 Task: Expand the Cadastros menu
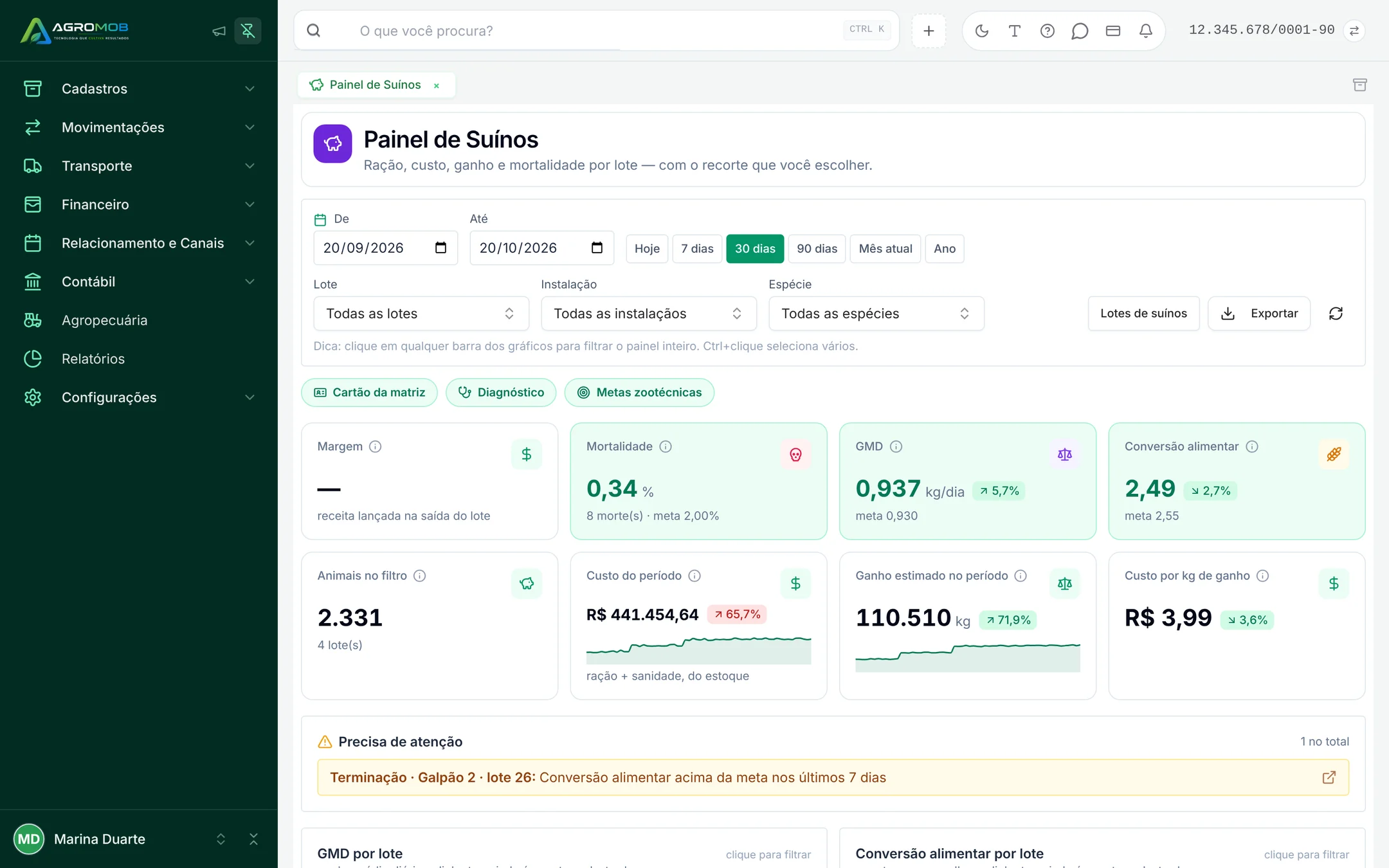[139, 89]
